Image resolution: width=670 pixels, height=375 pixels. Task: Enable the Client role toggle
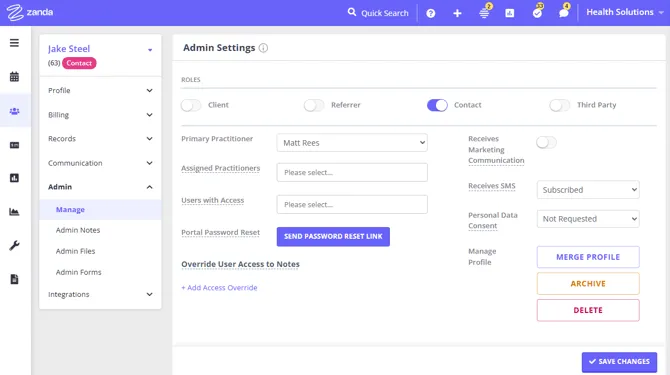pos(191,105)
